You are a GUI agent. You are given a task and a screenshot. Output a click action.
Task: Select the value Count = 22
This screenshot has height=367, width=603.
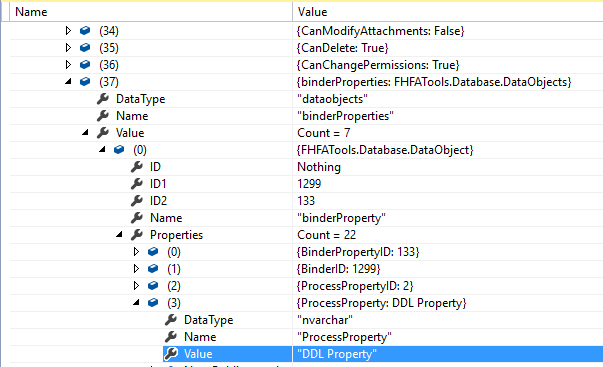pos(326,235)
